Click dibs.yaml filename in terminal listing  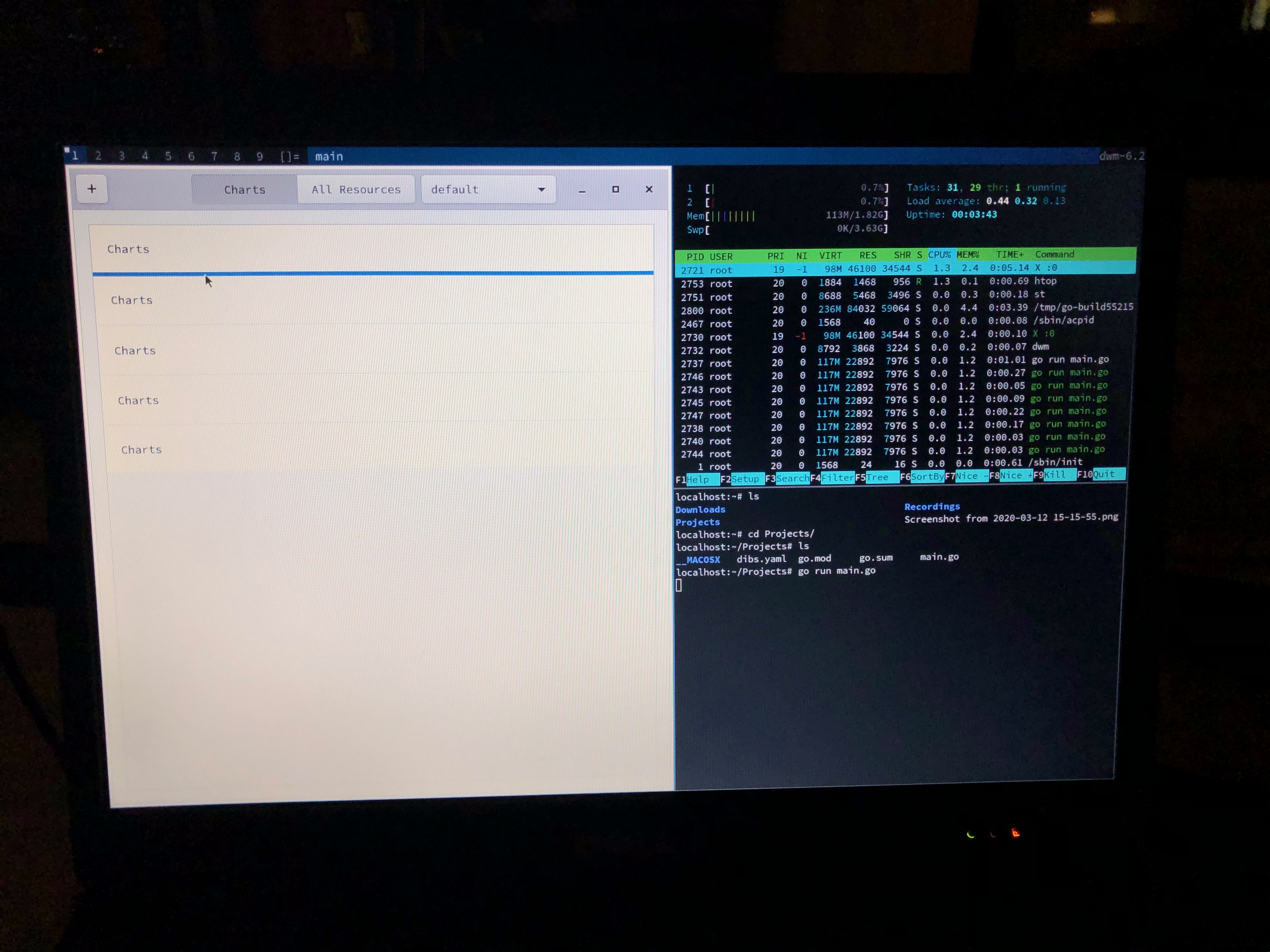761,559
